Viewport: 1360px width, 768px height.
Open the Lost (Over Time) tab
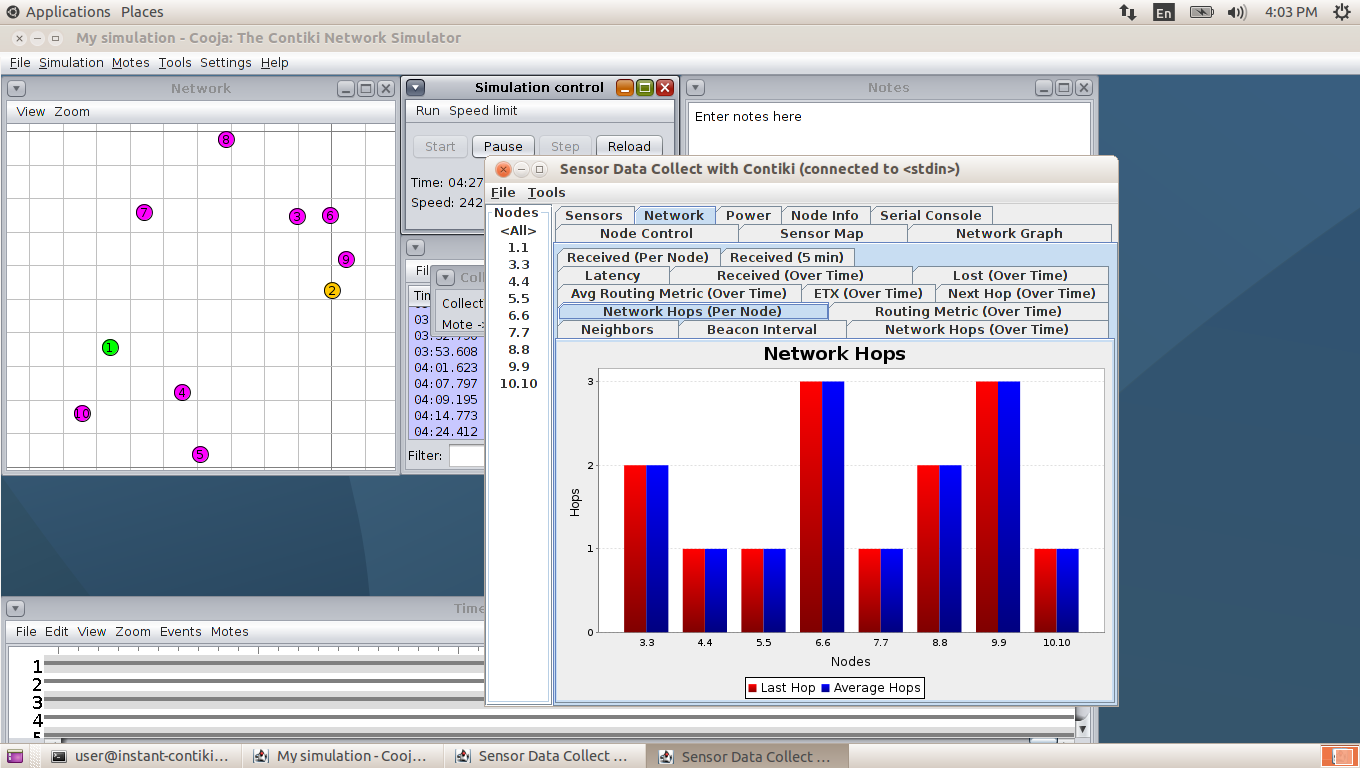[x=1010, y=275]
